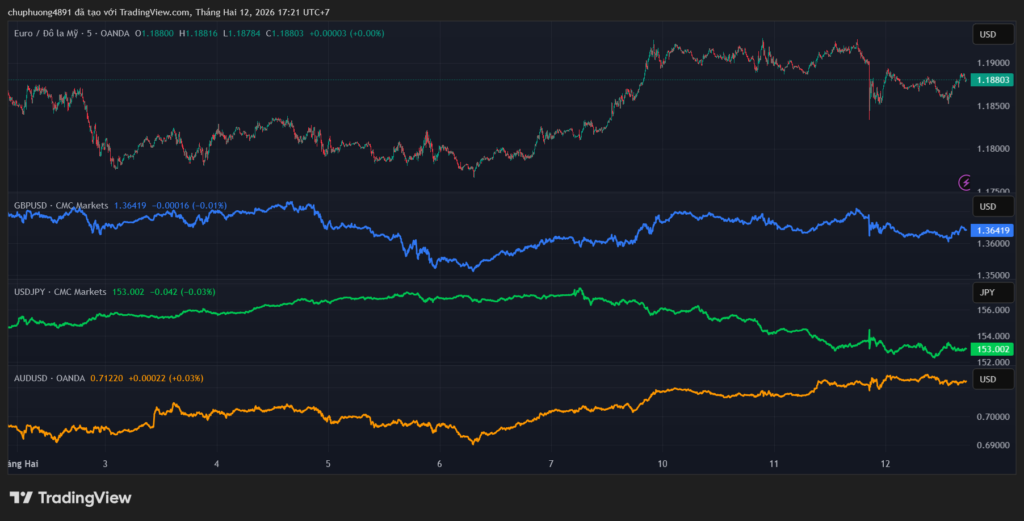Click date 10 on the time axis
The width and height of the screenshot is (1024, 521).
point(662,464)
